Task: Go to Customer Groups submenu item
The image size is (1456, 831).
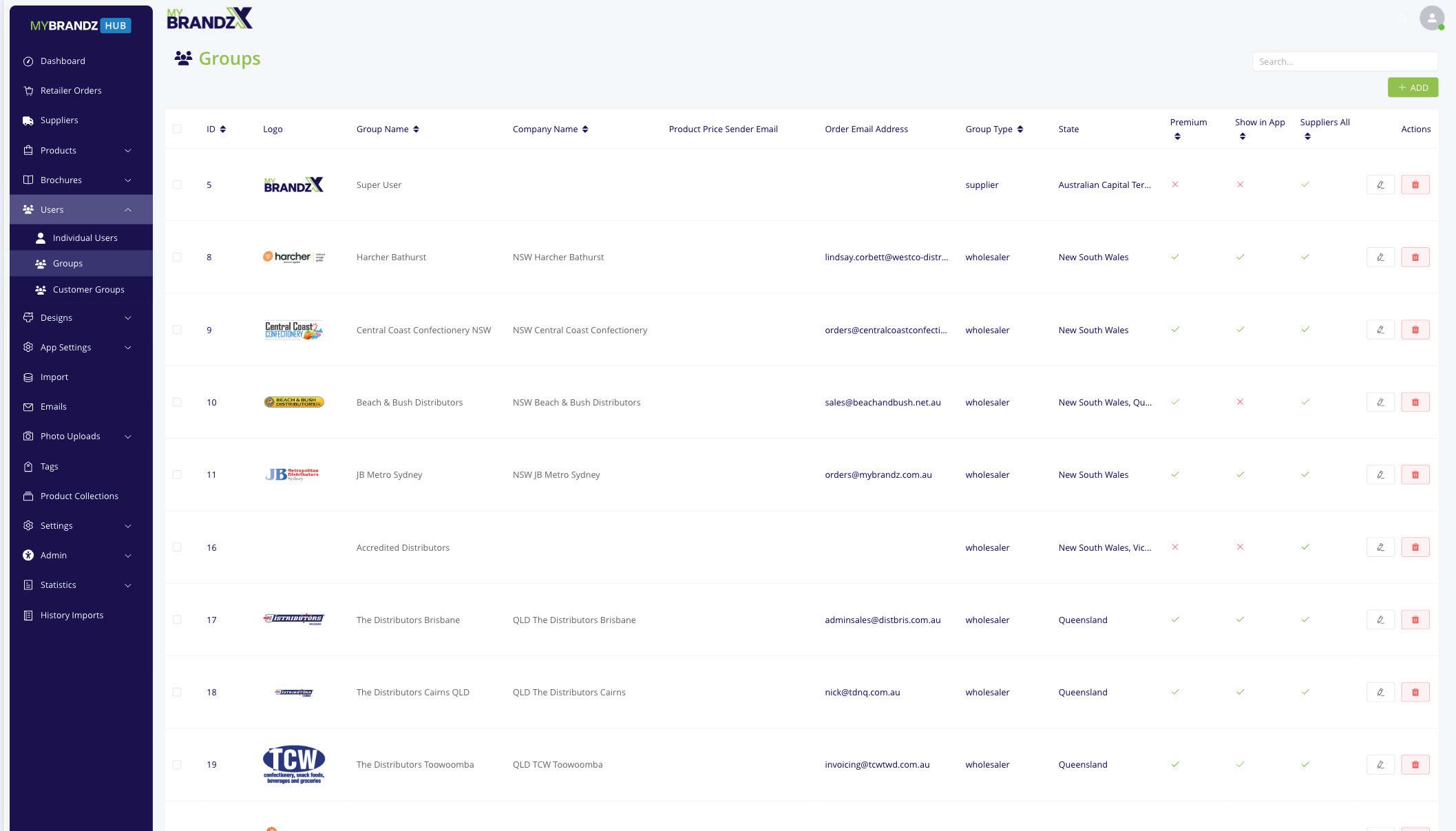Action: [88, 290]
